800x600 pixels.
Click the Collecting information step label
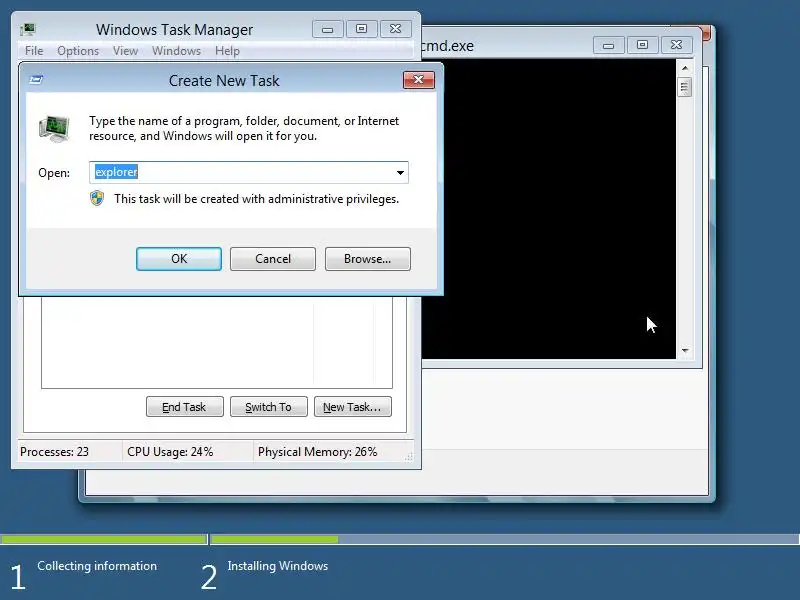(97, 566)
